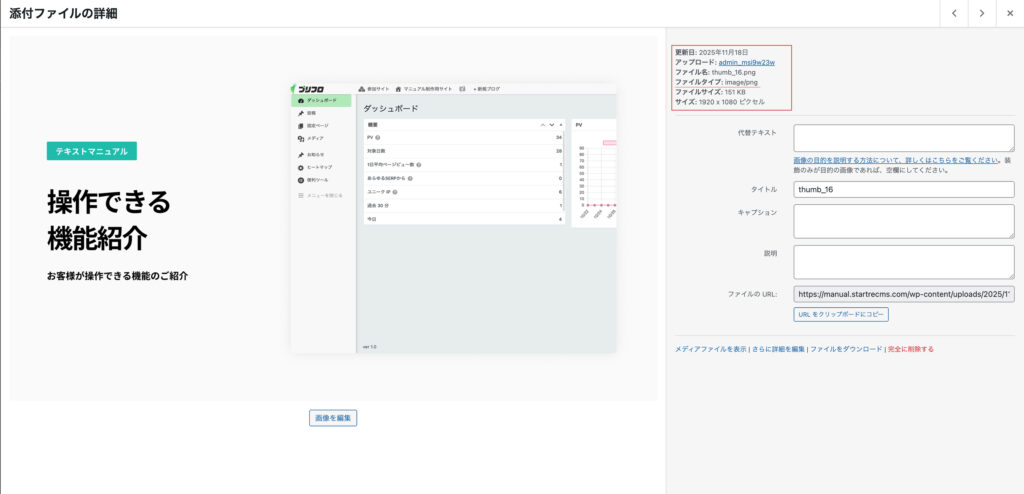Select the ファイルの URL read-only field
Image resolution: width=1024 pixels, height=494 pixels.
click(903, 294)
